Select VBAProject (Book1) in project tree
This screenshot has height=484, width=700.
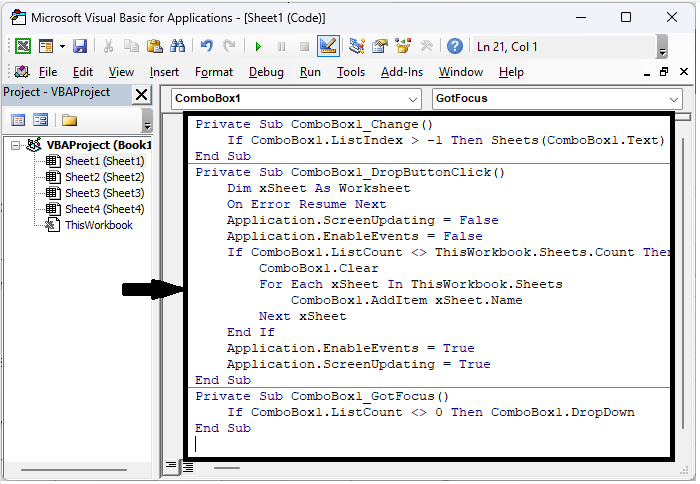click(99, 145)
